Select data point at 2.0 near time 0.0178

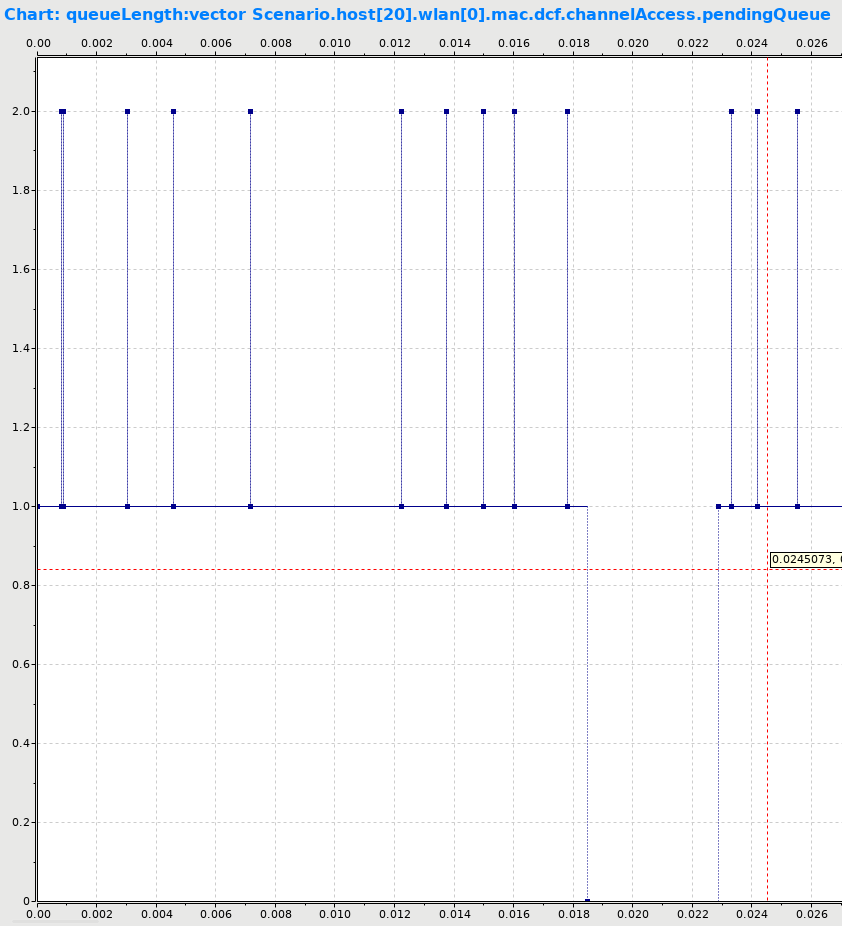coord(567,112)
